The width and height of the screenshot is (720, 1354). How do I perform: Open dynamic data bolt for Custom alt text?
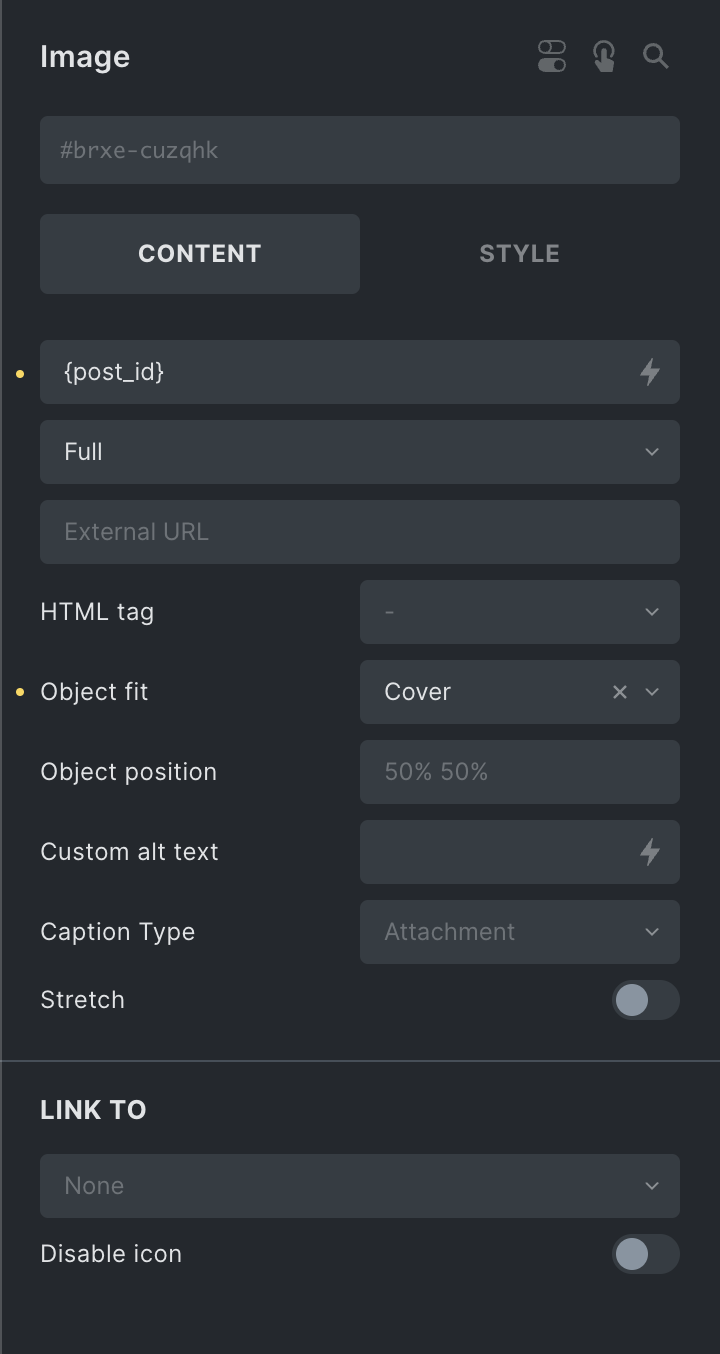(x=650, y=852)
